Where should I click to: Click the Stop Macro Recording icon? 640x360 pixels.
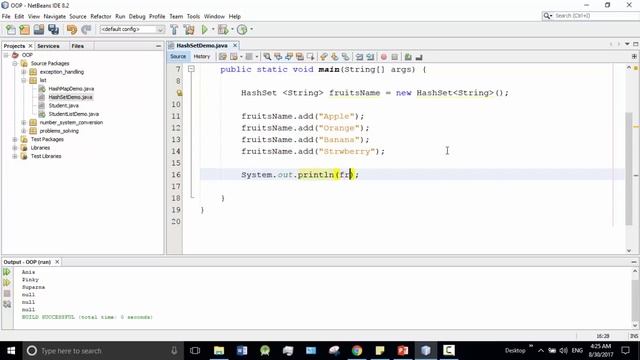[x=395, y=57]
